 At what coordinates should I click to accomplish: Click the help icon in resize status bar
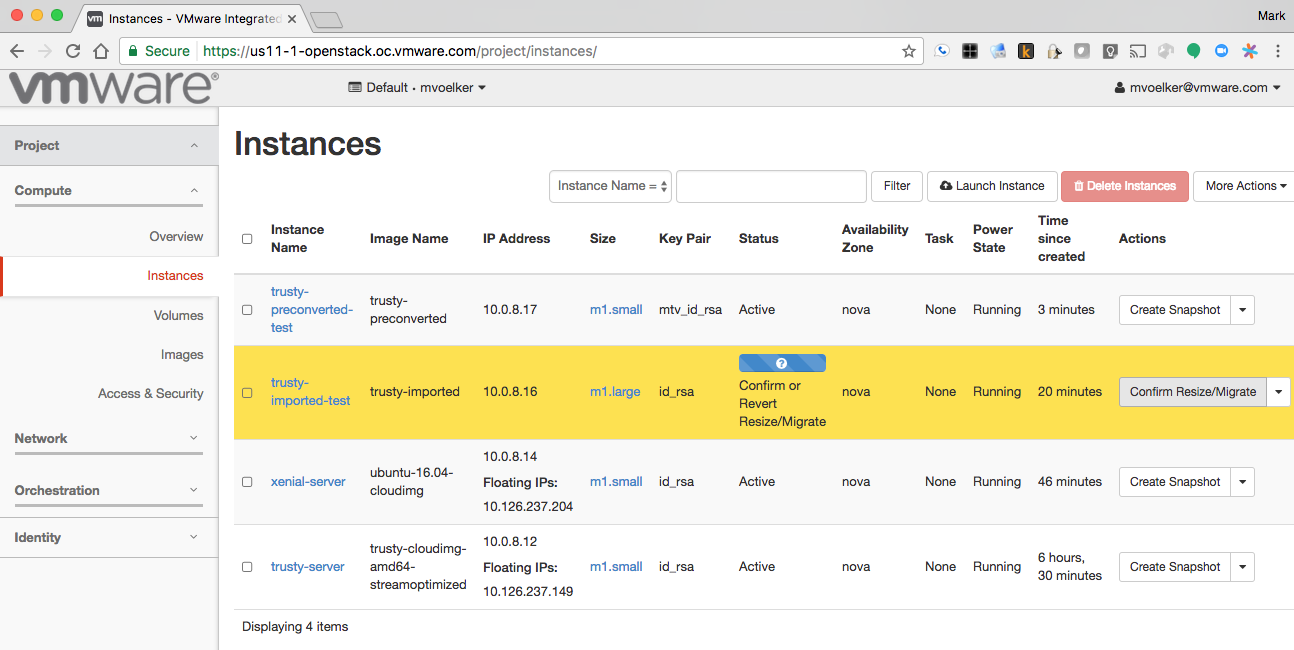point(782,364)
